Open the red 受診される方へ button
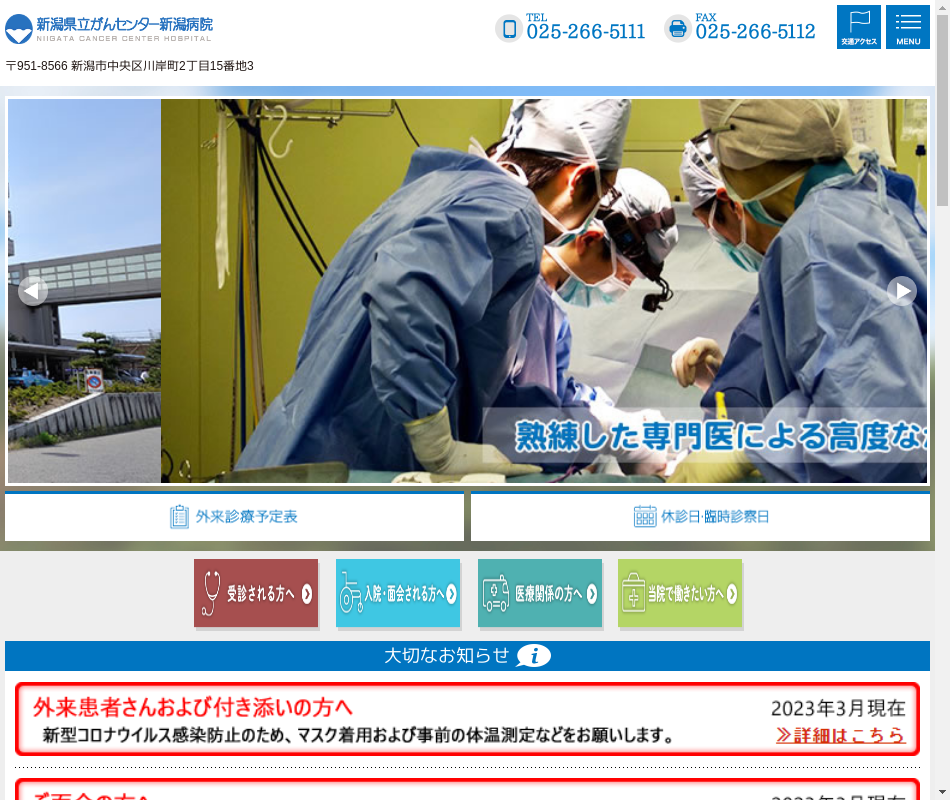The width and height of the screenshot is (950, 800). click(256, 593)
